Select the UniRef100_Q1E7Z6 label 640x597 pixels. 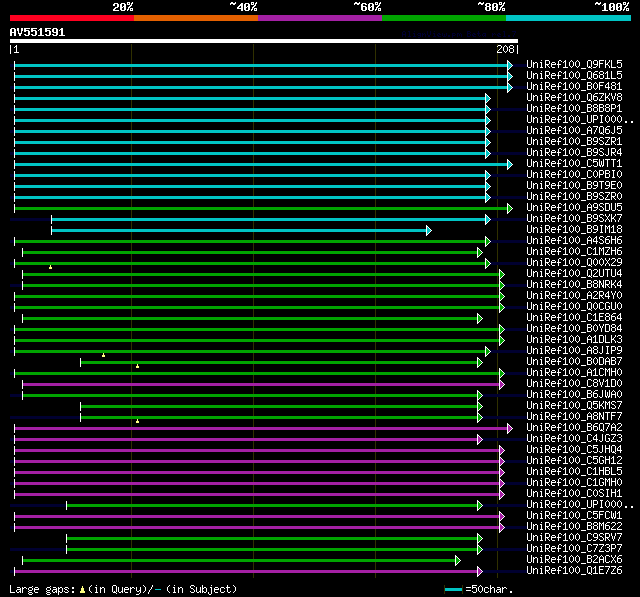click(x=574, y=571)
